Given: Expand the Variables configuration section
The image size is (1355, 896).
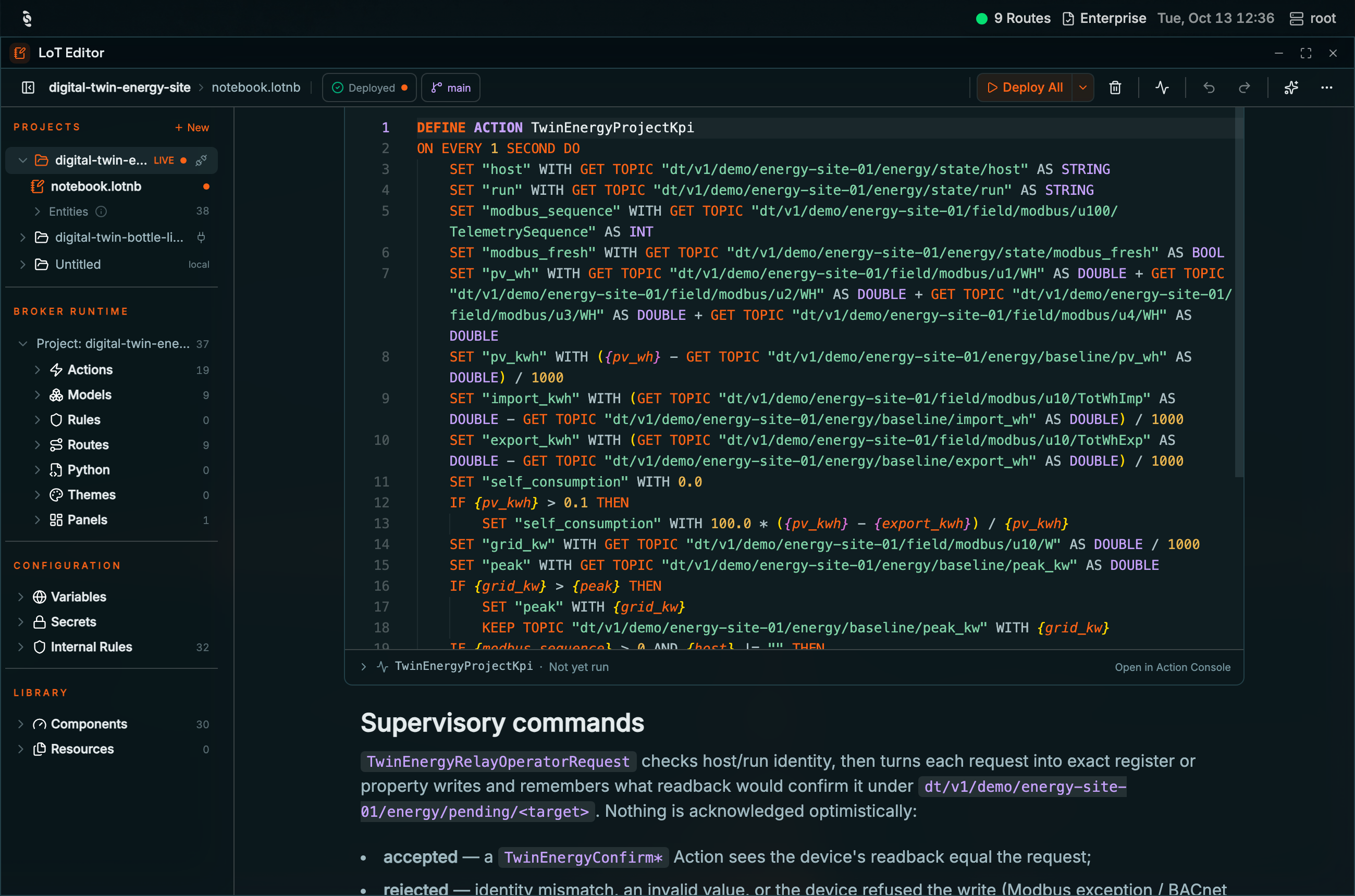Looking at the screenshot, I should tap(20, 596).
